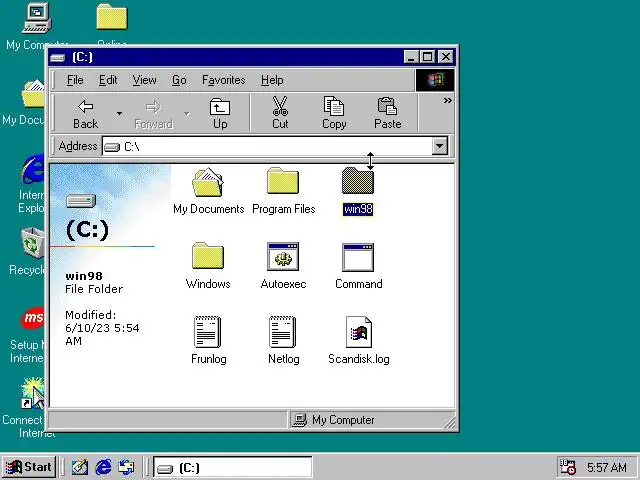Open the Address bar dropdown list
The height and width of the screenshot is (480, 640).
click(x=440, y=146)
